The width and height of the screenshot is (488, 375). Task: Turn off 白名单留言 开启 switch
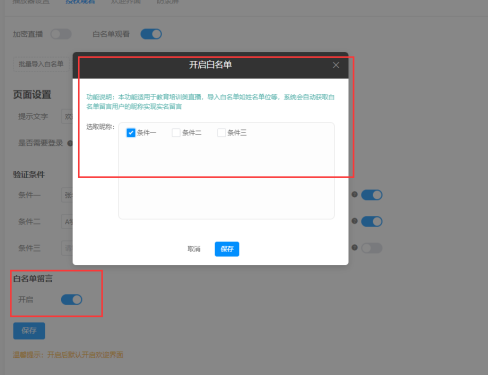72,299
